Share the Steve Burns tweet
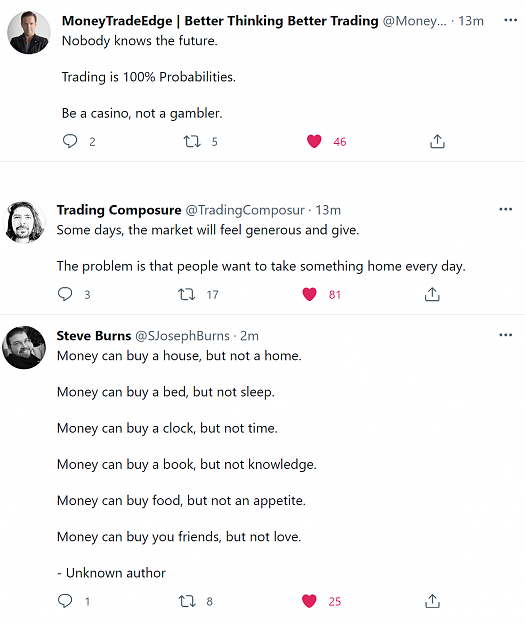This screenshot has height=625, width=525. (x=432, y=601)
